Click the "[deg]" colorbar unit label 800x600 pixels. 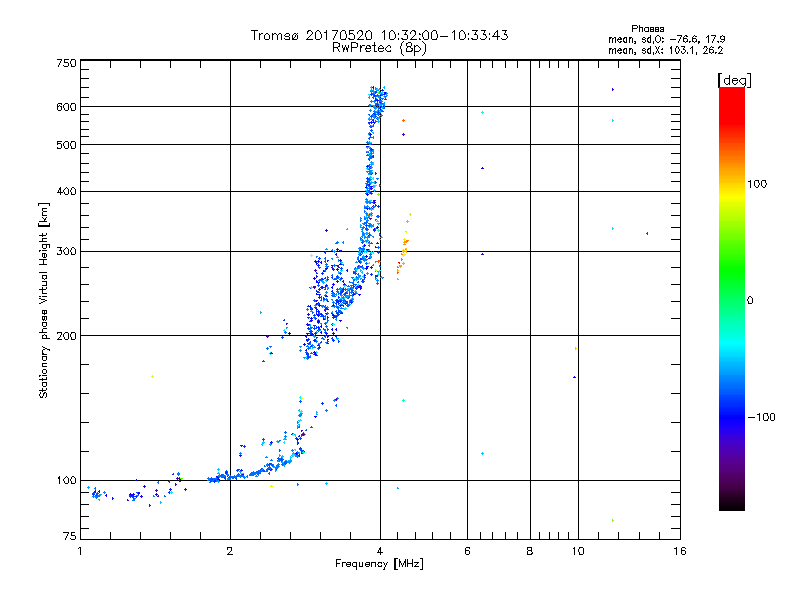734,80
